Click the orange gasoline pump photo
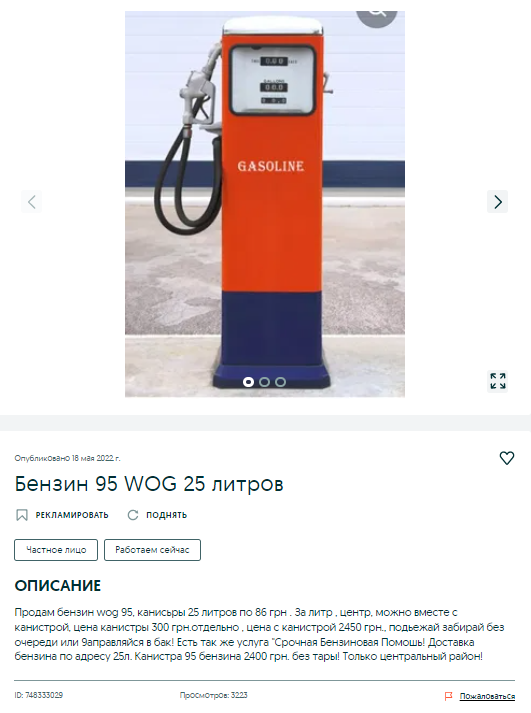The height and width of the screenshot is (713, 531). [x=265, y=204]
